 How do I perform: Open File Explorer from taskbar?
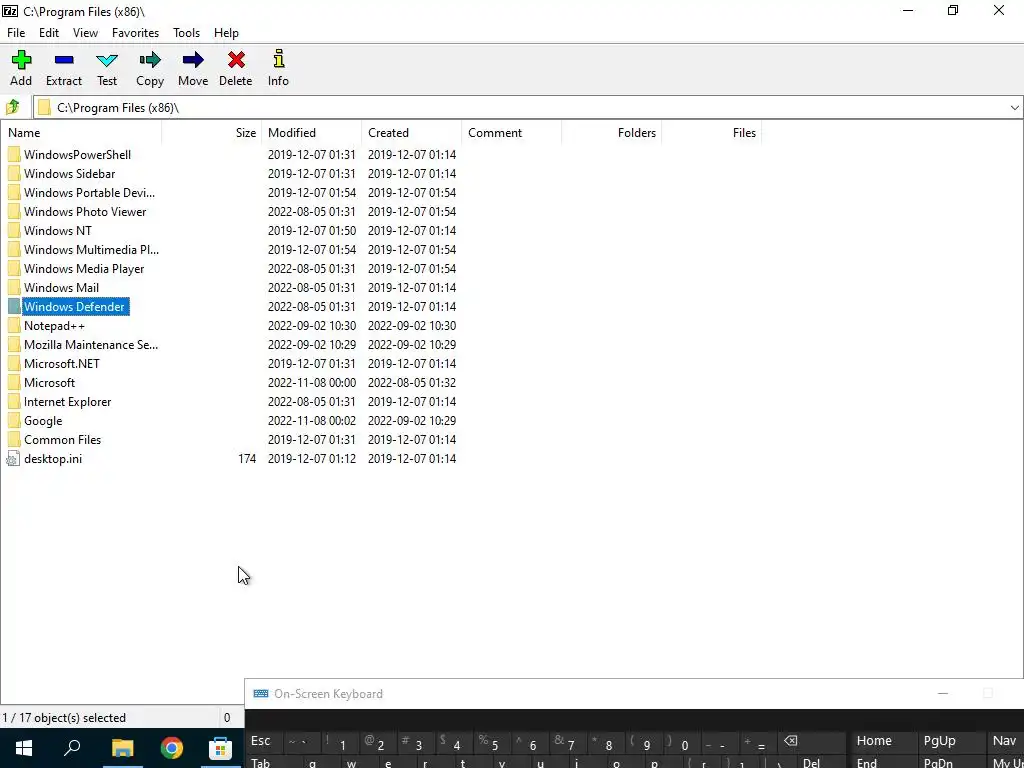[x=122, y=748]
